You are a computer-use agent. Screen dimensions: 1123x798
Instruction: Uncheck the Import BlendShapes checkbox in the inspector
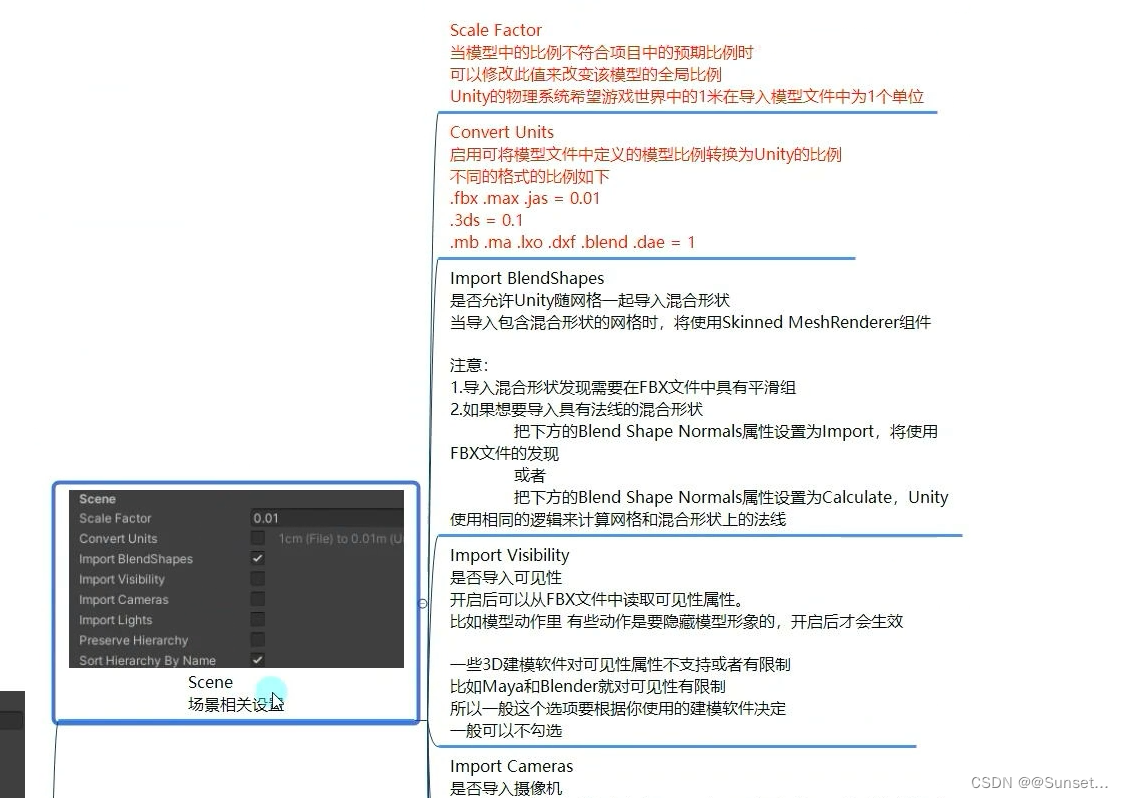click(258, 558)
